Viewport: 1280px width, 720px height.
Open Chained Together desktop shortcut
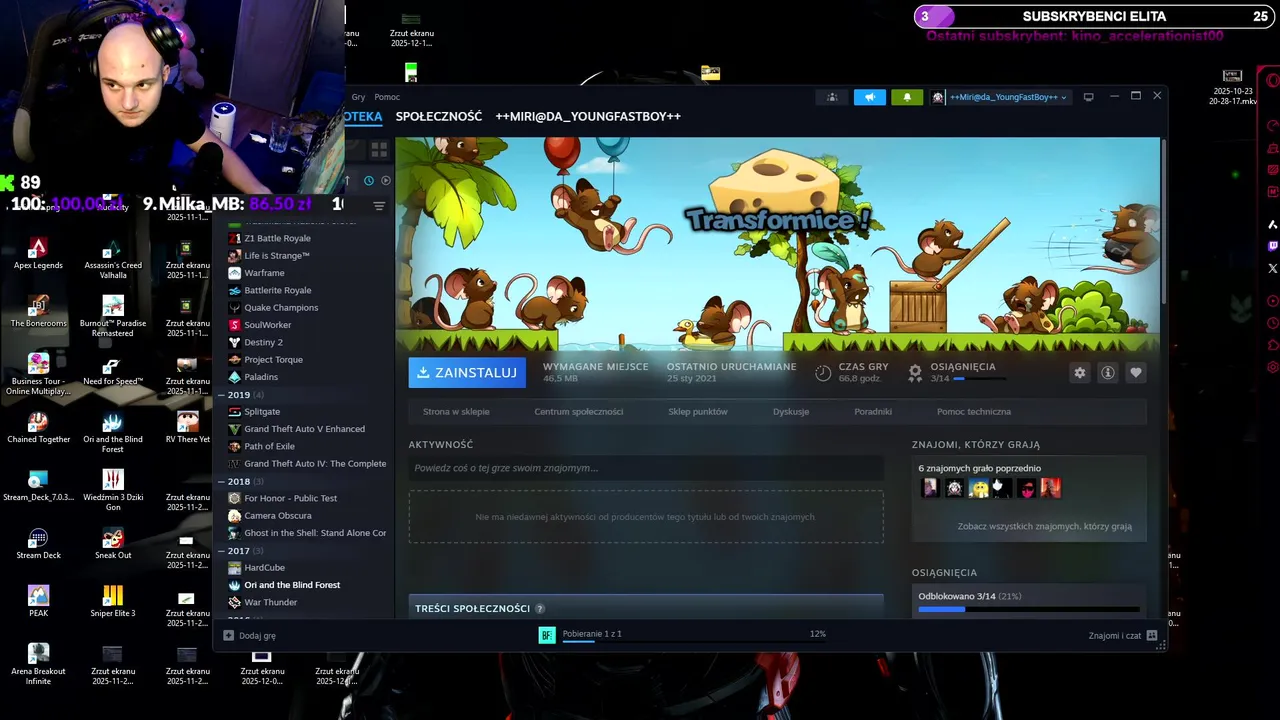click(38, 427)
